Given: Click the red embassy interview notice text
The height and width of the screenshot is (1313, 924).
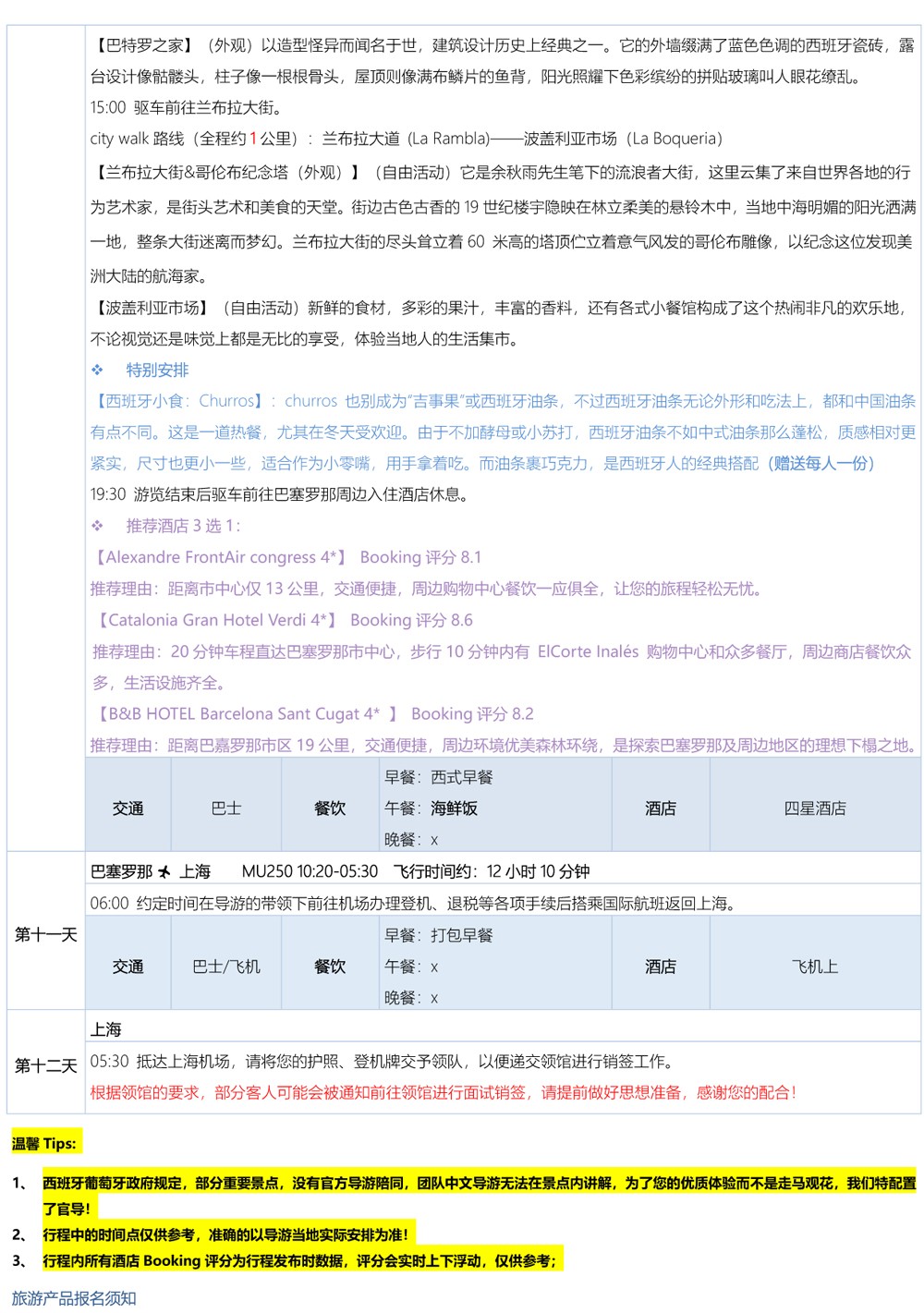Looking at the screenshot, I should click(x=443, y=1092).
